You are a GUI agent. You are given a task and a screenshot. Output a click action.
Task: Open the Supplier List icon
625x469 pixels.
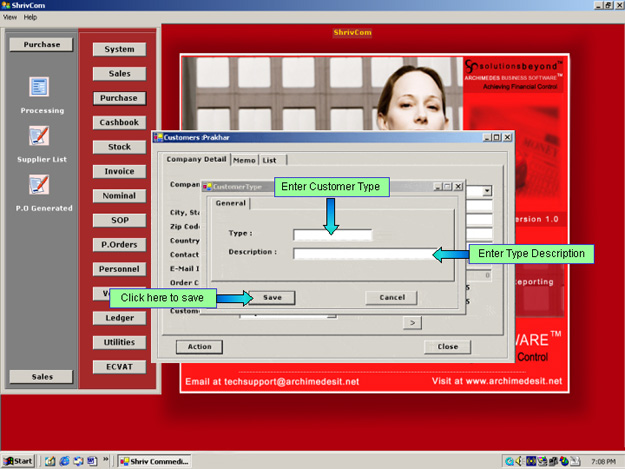[39, 136]
